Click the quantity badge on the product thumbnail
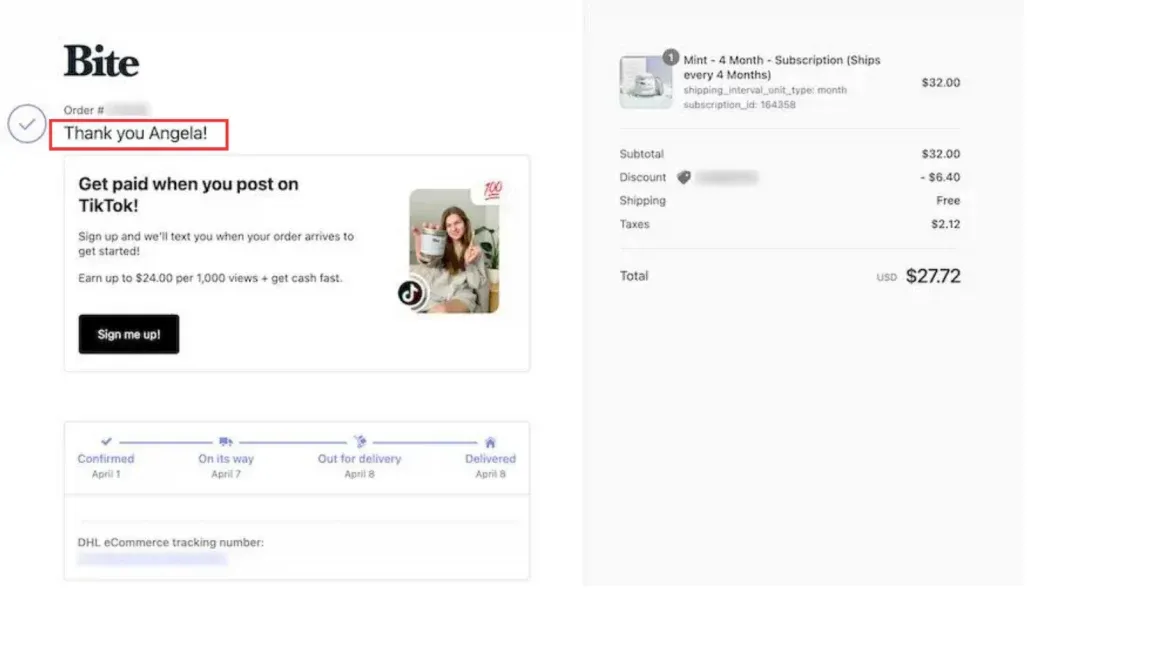 670,58
